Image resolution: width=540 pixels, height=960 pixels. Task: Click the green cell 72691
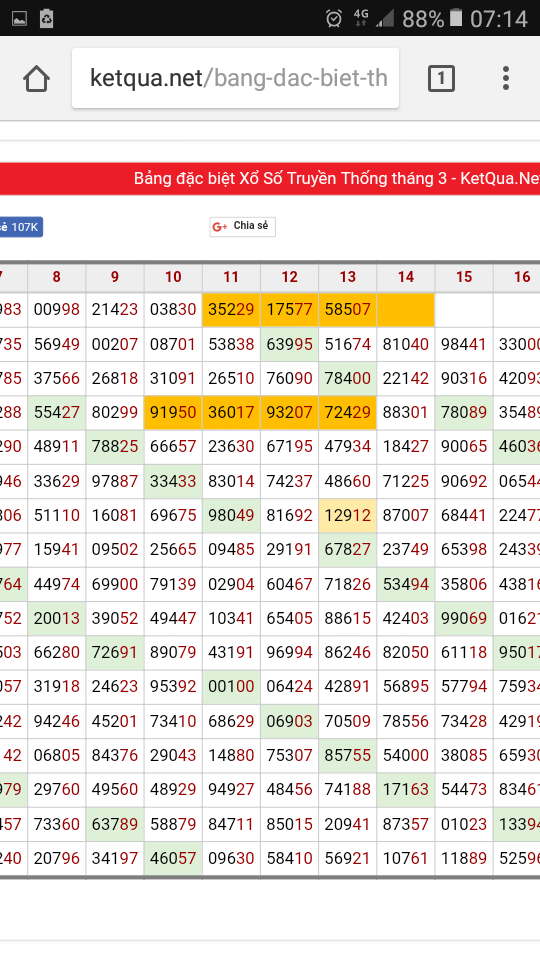pyautogui.click(x=114, y=653)
